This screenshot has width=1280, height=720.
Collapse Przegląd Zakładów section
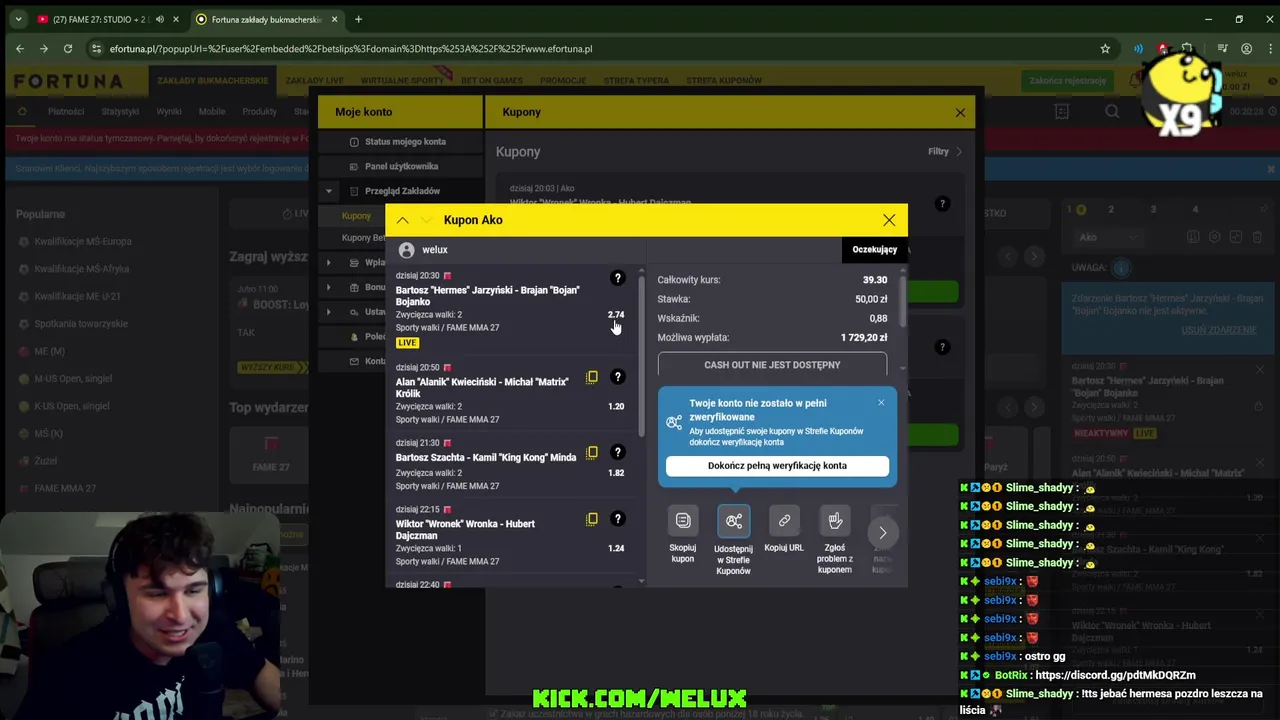point(329,191)
